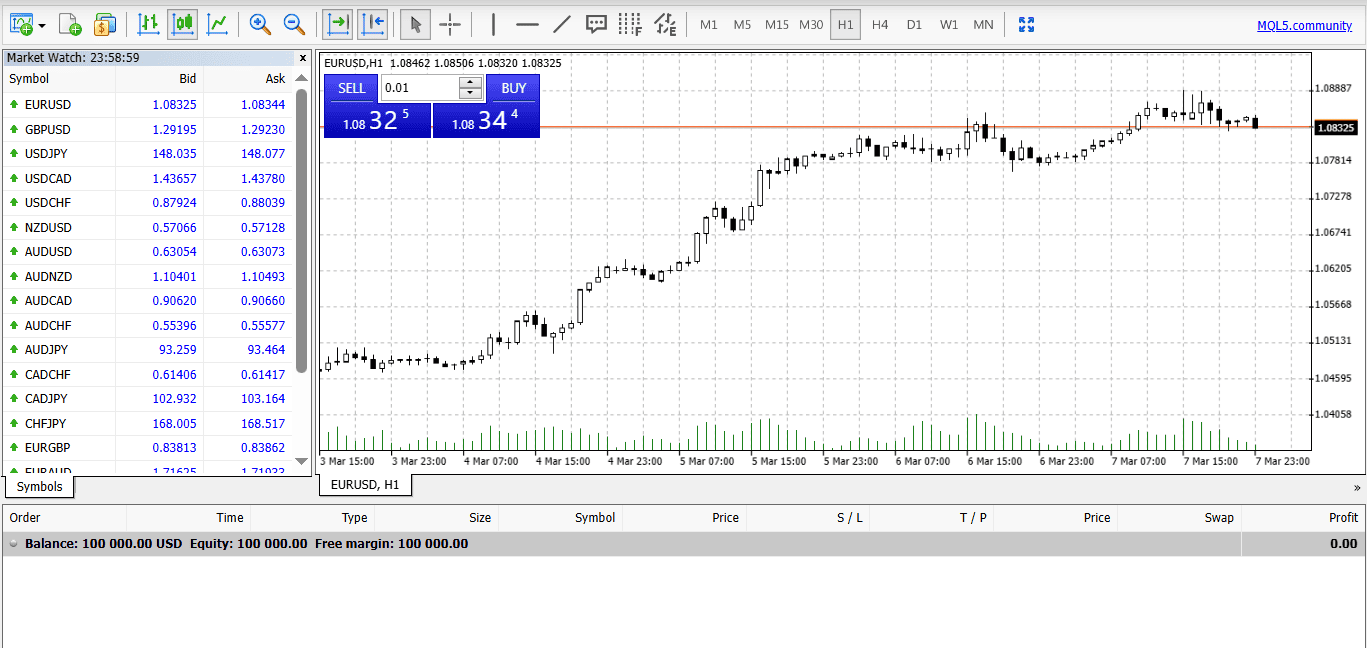This screenshot has height=648, width=1367.
Task: Open the MQL5.community link
Action: coord(1304,26)
